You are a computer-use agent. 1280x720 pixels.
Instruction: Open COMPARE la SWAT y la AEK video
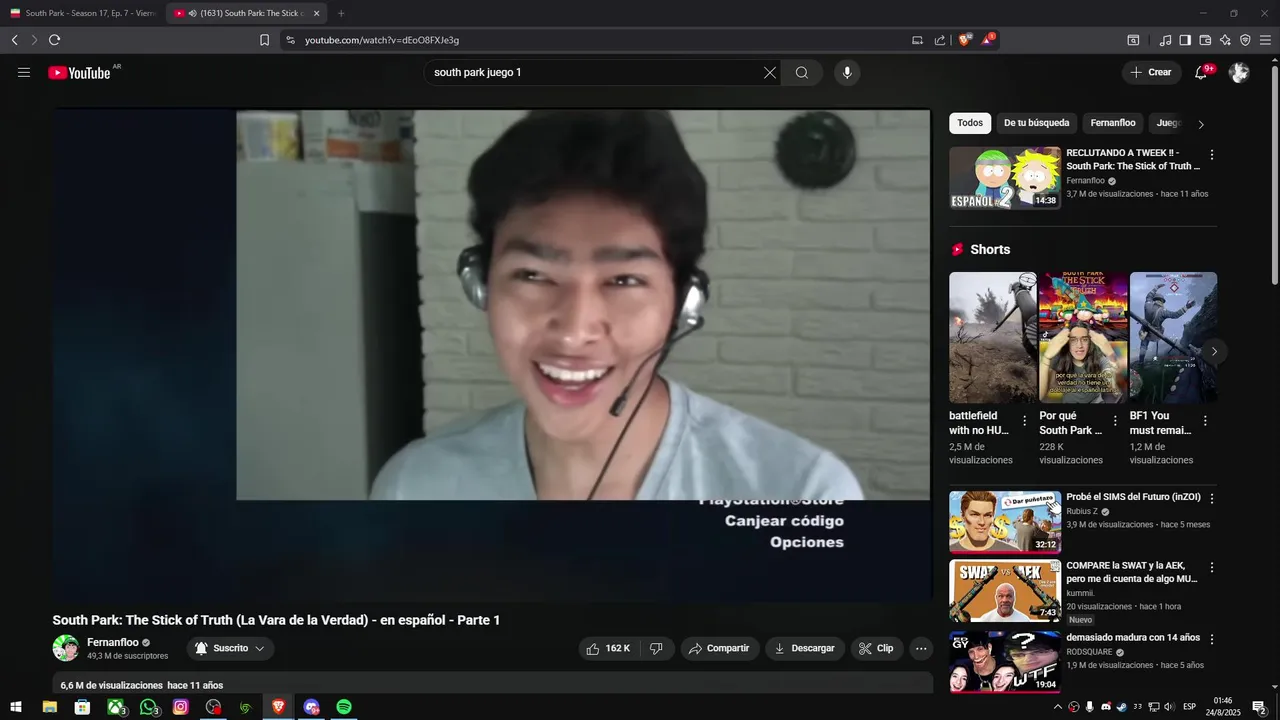1005,590
